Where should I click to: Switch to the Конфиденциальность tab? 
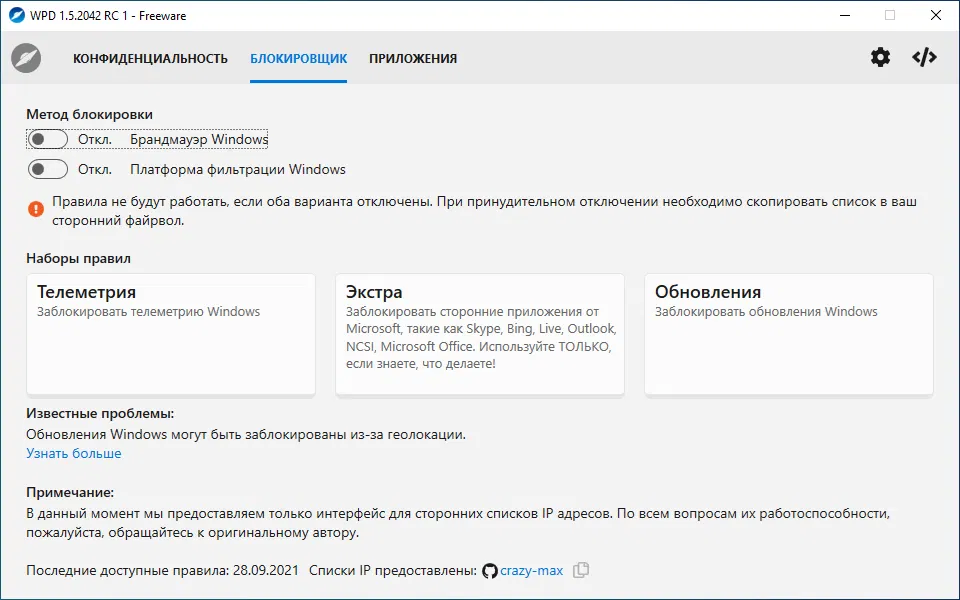[150, 58]
